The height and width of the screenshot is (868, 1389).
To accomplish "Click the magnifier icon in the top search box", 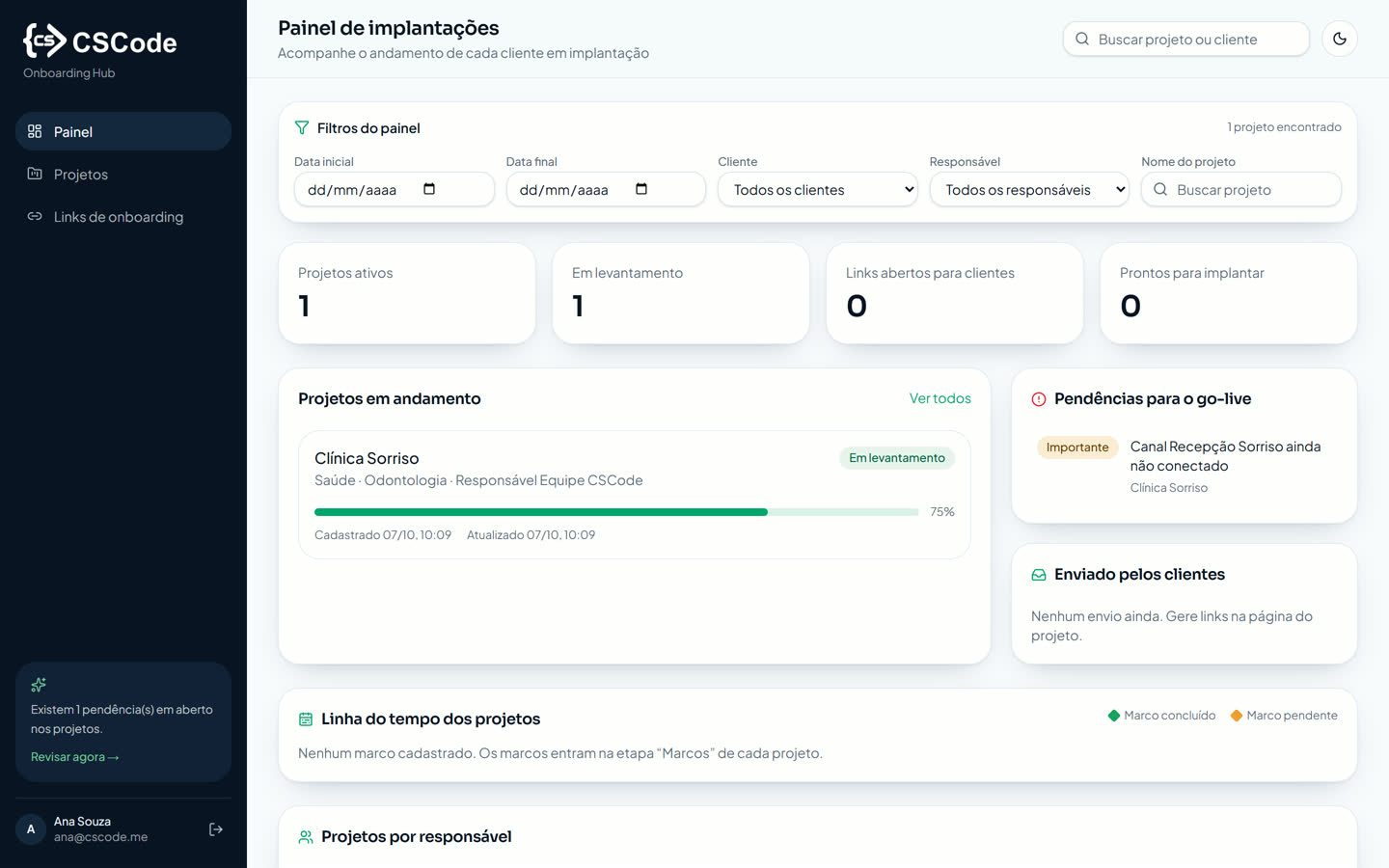I will [1082, 39].
